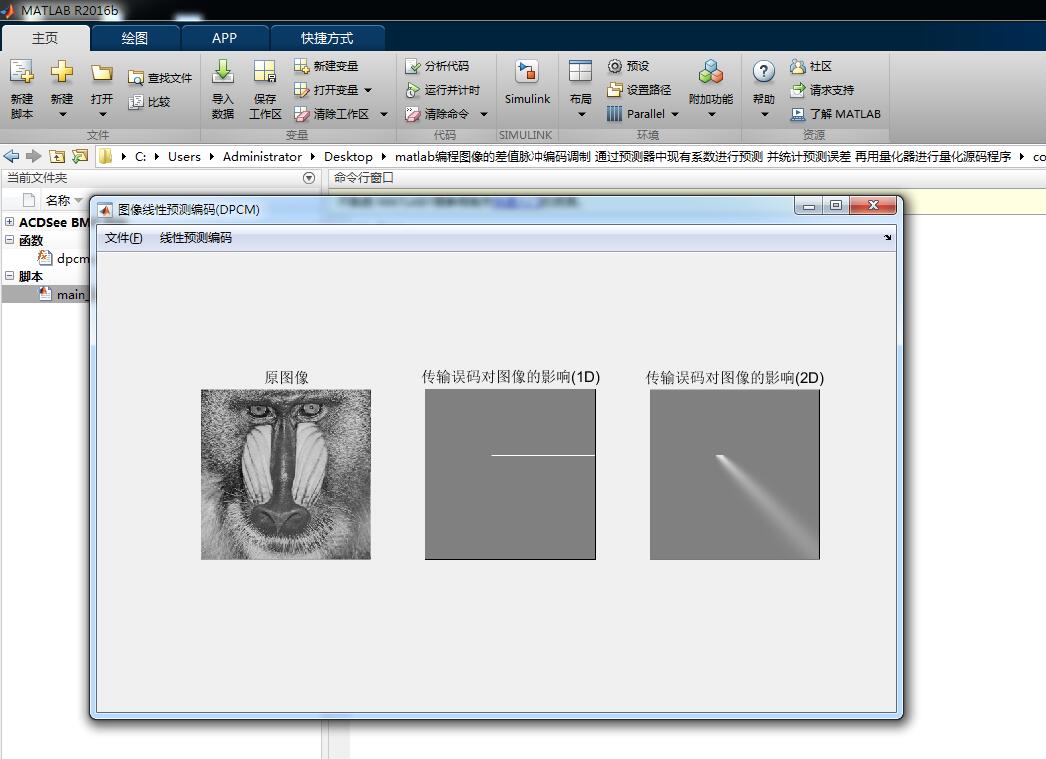Click the 布局 layout icon
Image resolution: width=1046 pixels, height=759 pixels.
pyautogui.click(x=580, y=71)
